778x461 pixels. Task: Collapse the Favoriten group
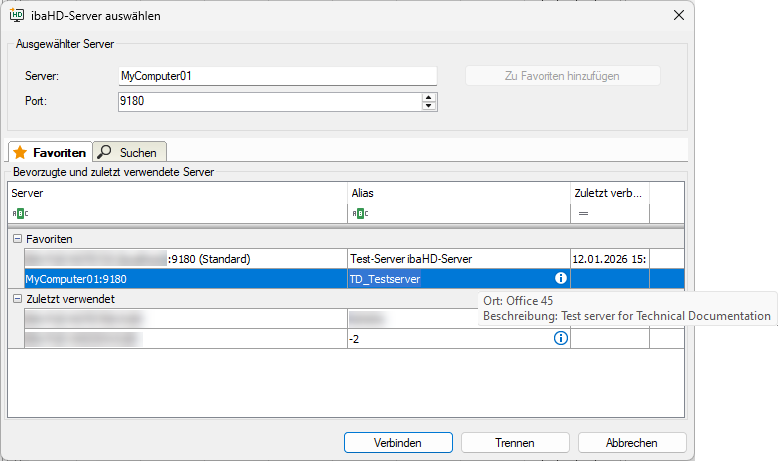pyautogui.click(x=17, y=239)
